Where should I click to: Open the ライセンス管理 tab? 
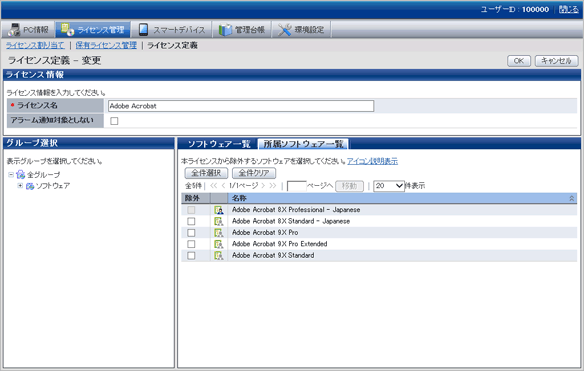[x=93, y=29]
